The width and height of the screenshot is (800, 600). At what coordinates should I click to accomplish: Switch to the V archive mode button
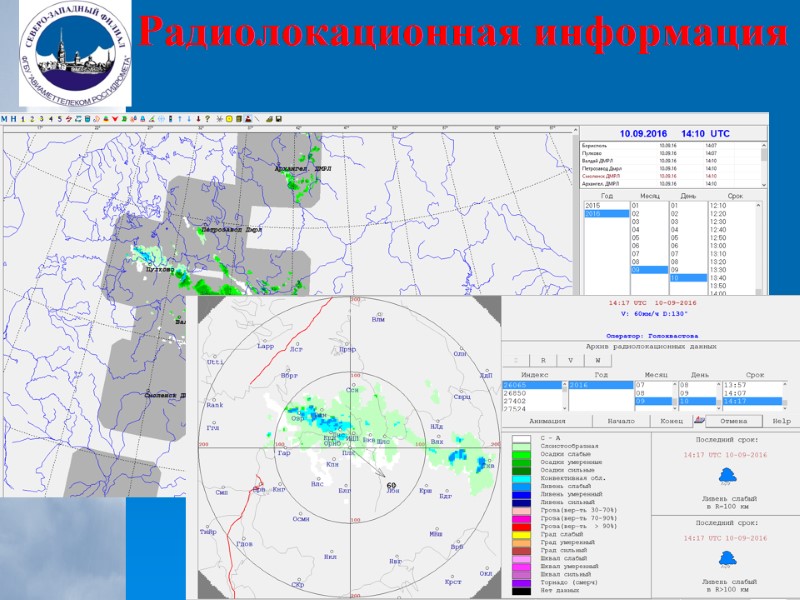tap(570, 360)
